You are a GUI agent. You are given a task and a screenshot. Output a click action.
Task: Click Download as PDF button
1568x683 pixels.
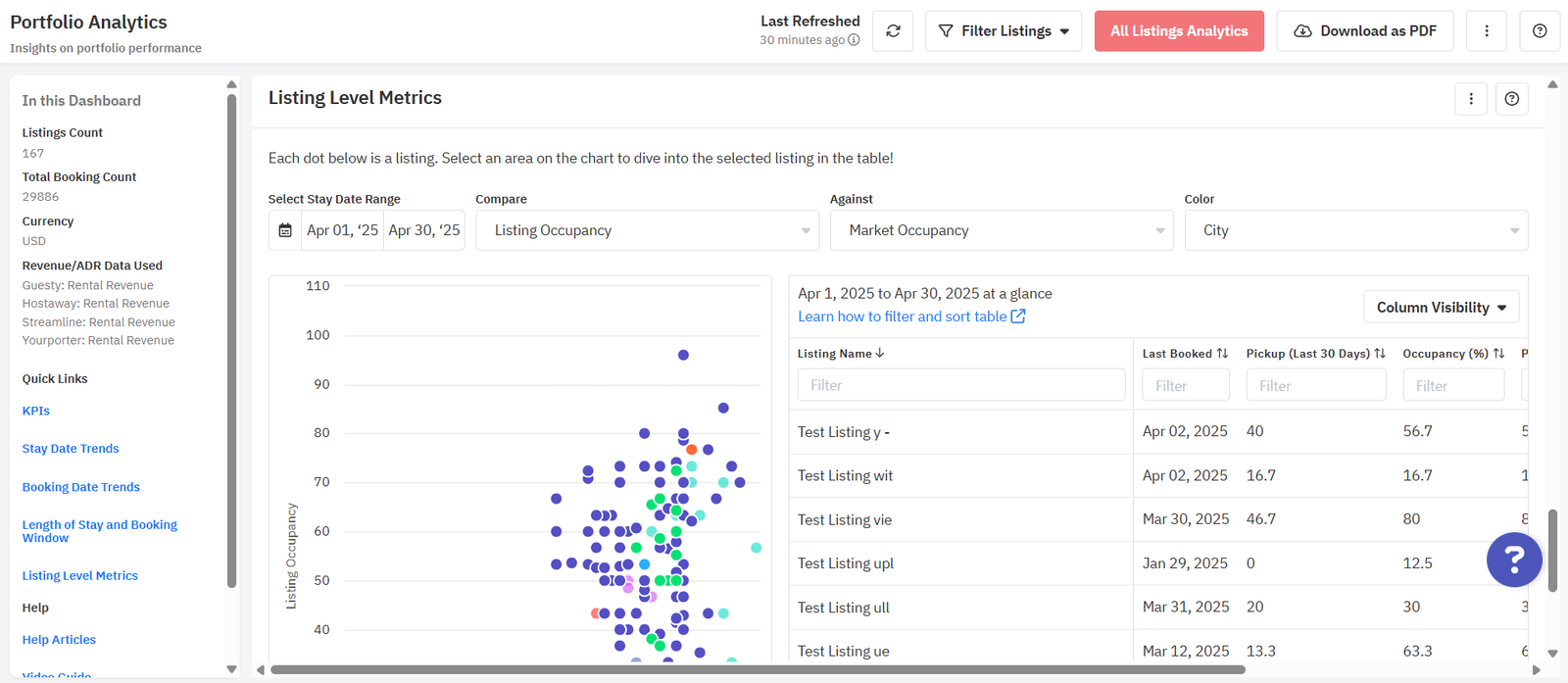[1365, 31]
